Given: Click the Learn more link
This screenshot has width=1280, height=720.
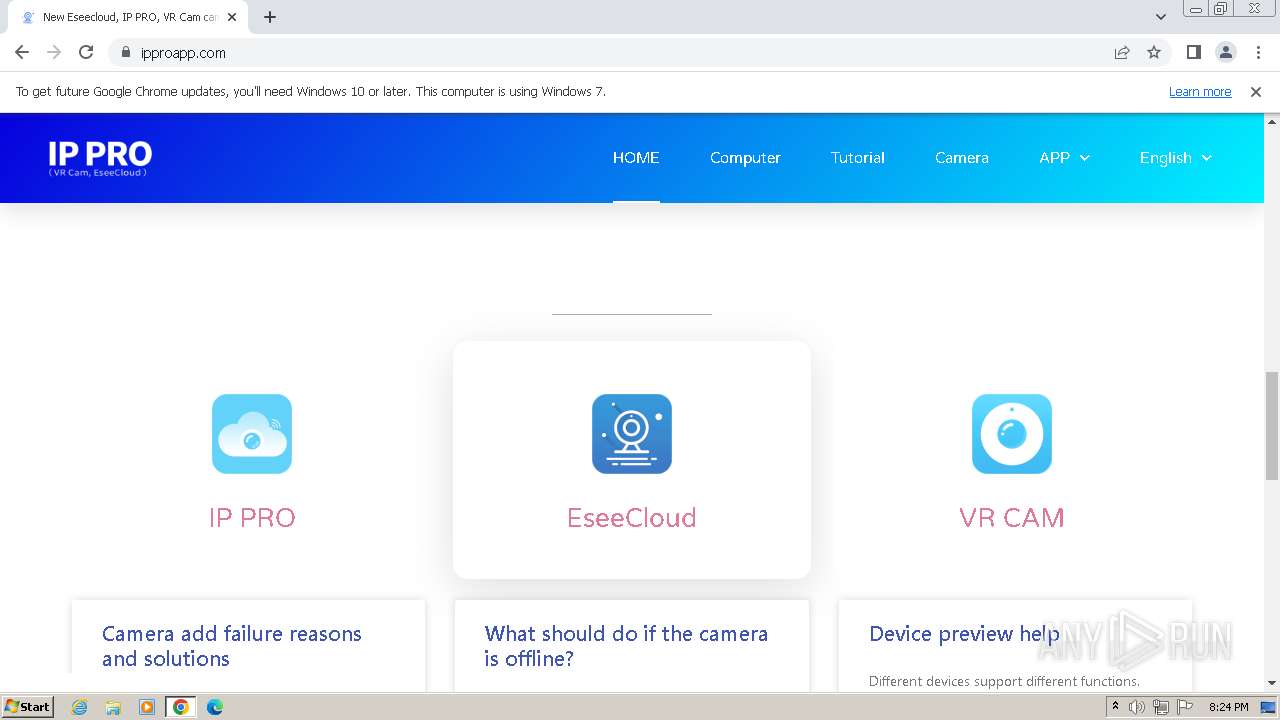Looking at the screenshot, I should [1200, 92].
